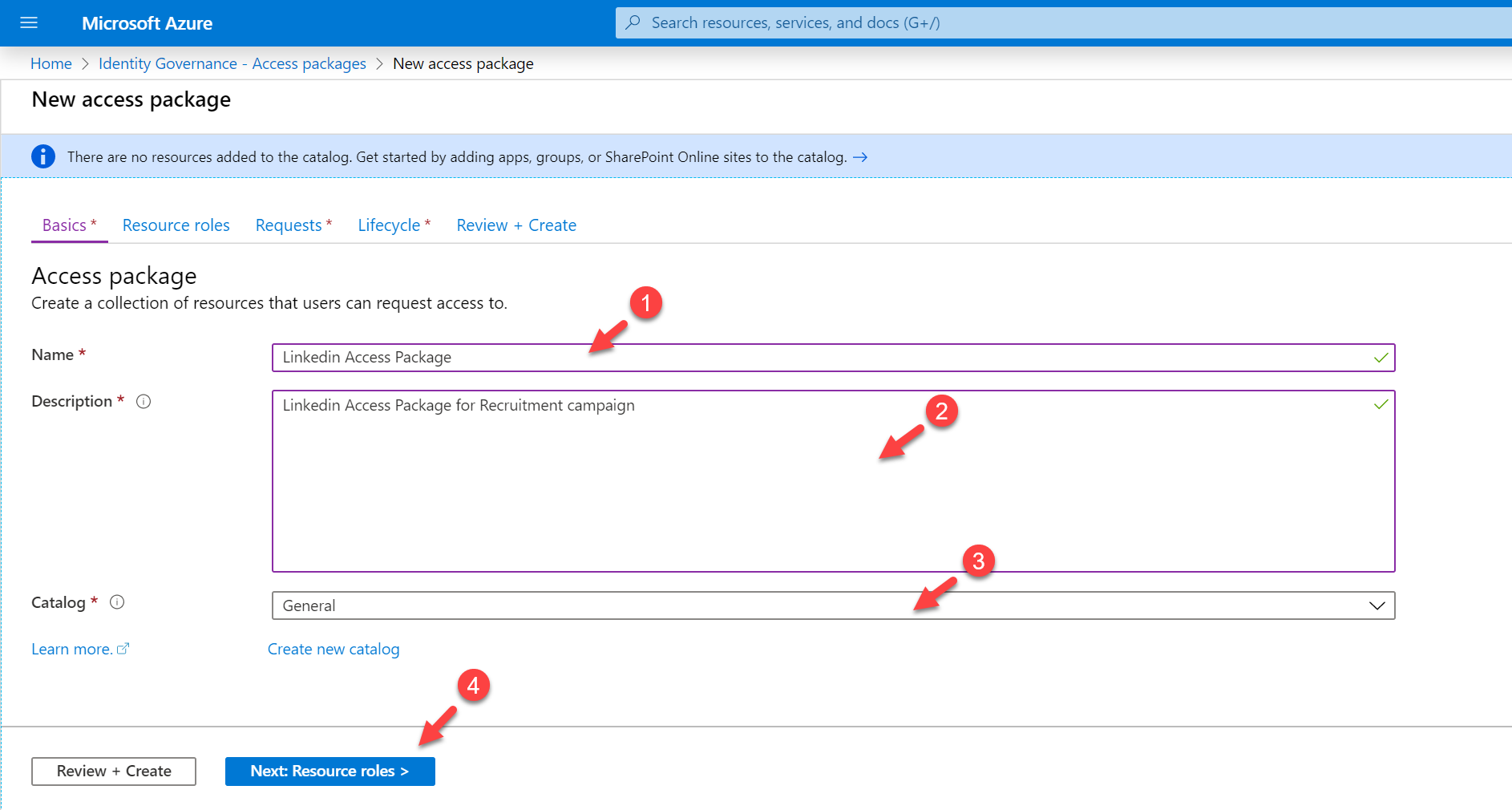Click external link icon beside Learn more

pos(123,649)
